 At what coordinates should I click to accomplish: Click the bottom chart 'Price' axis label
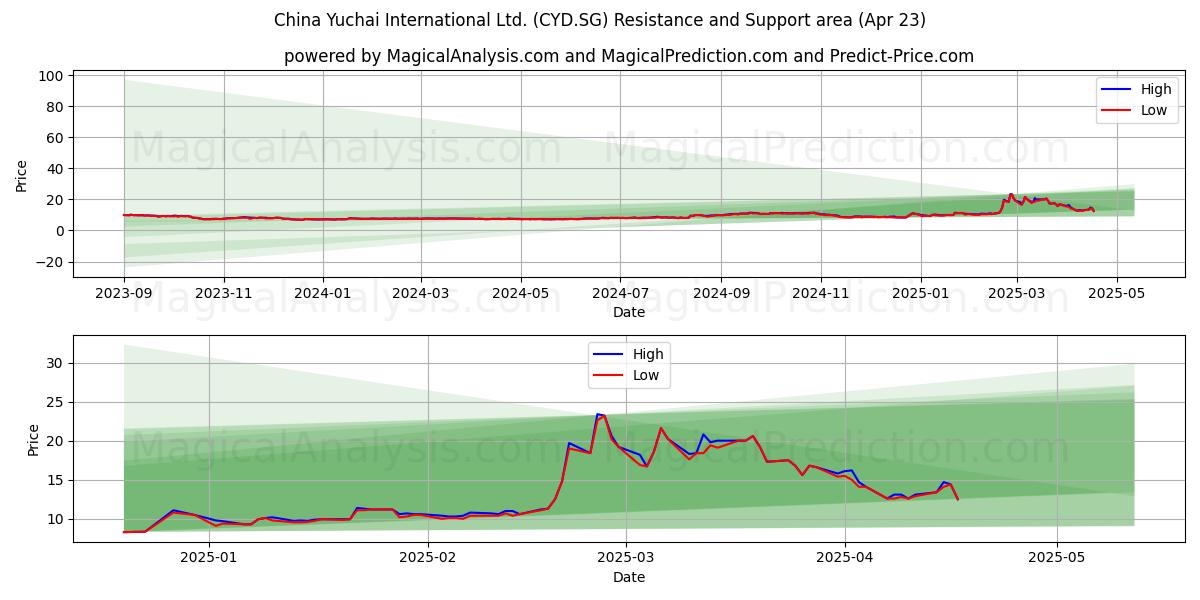click(34, 439)
